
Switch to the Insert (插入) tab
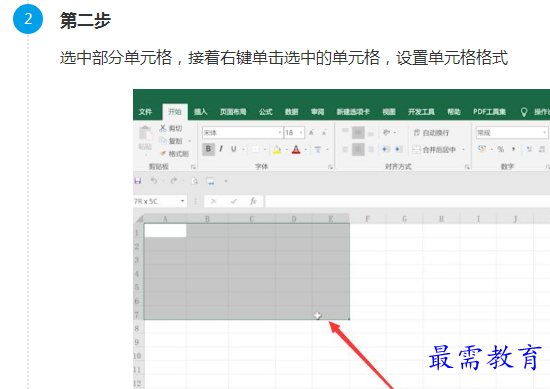coord(200,112)
